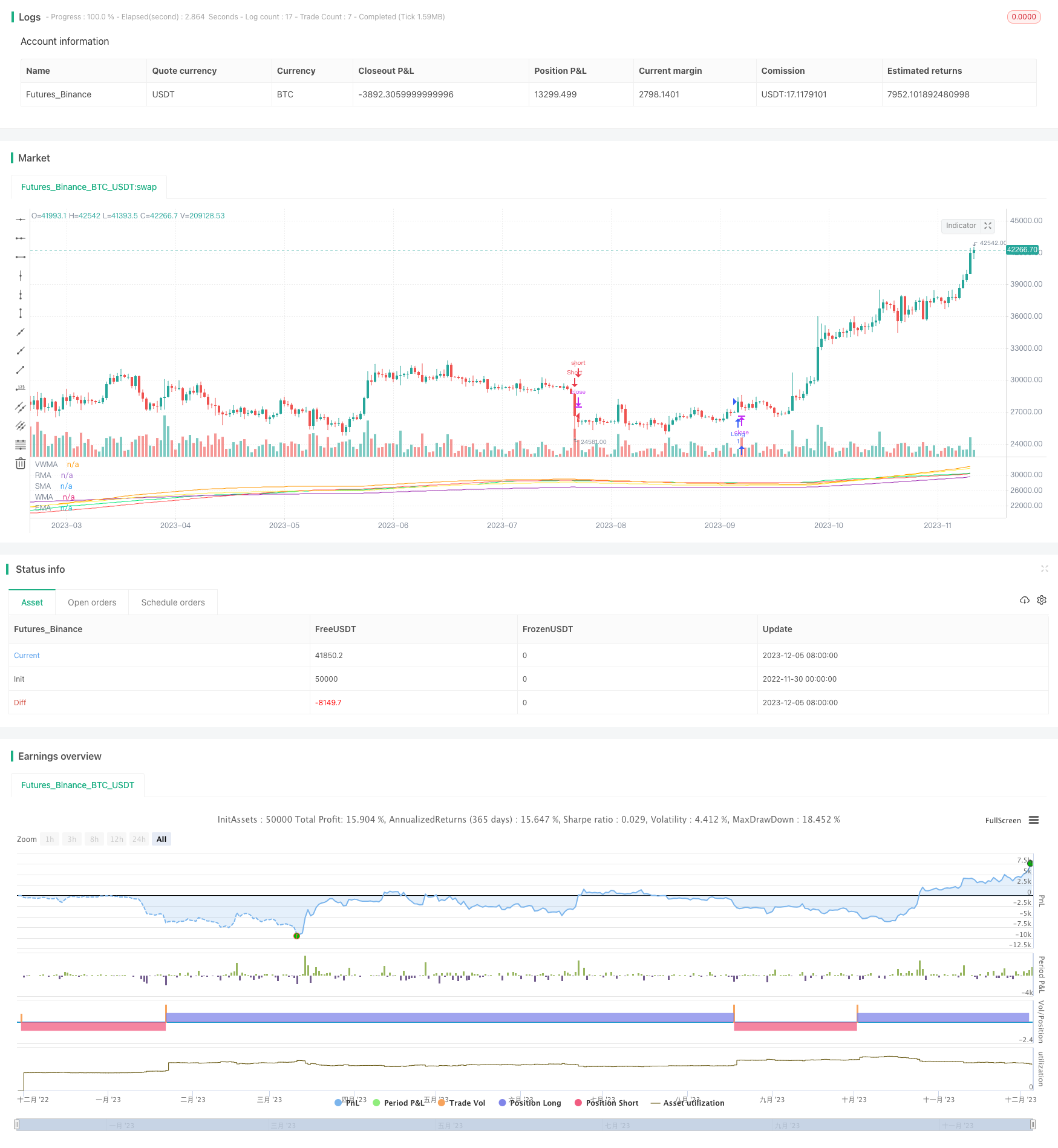Click the 42266.70 current price tag
The width and height of the screenshot is (1058, 1148).
pos(1022,250)
